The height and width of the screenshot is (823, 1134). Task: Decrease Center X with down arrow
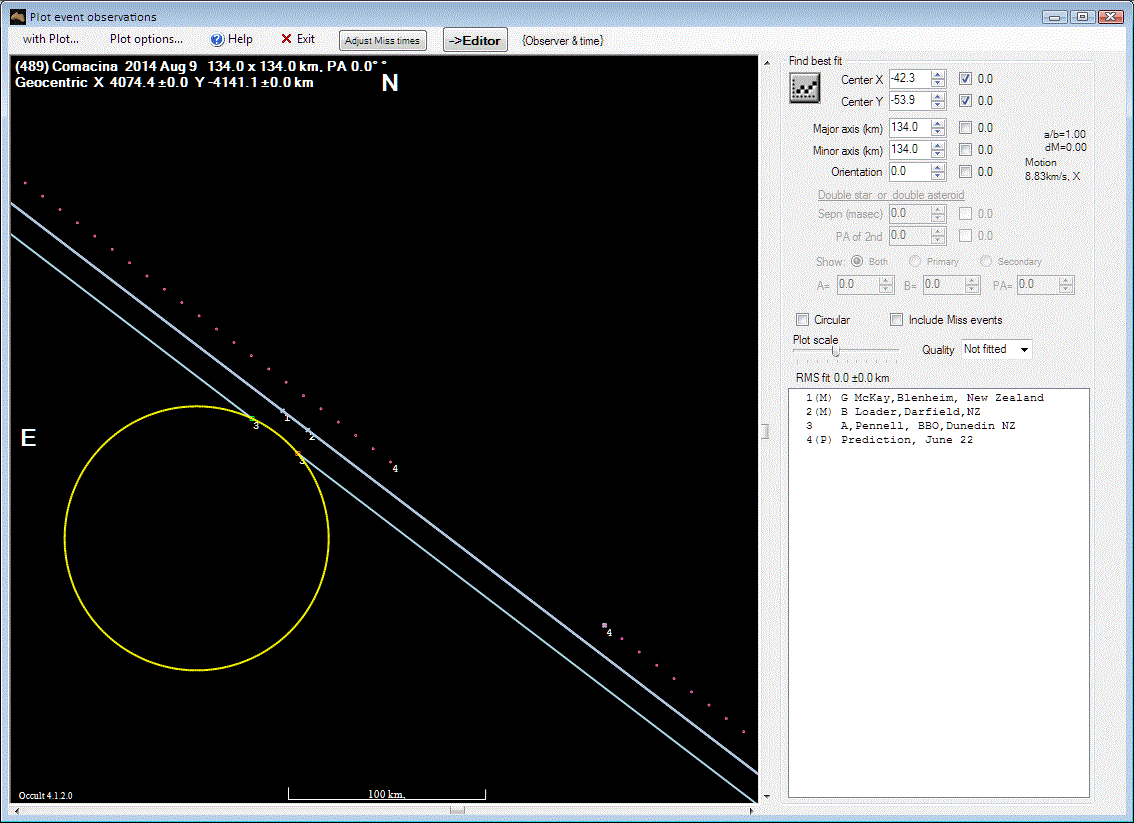pyautogui.click(x=938, y=83)
